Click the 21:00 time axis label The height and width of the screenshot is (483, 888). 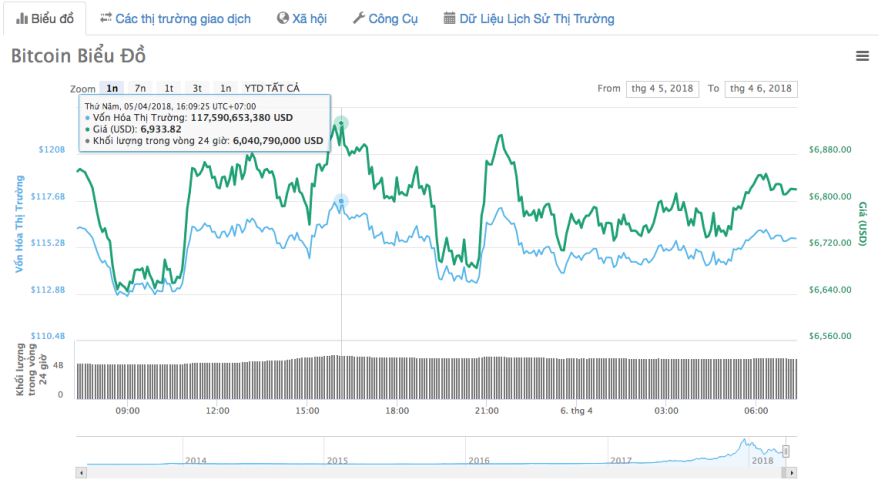tap(486, 411)
